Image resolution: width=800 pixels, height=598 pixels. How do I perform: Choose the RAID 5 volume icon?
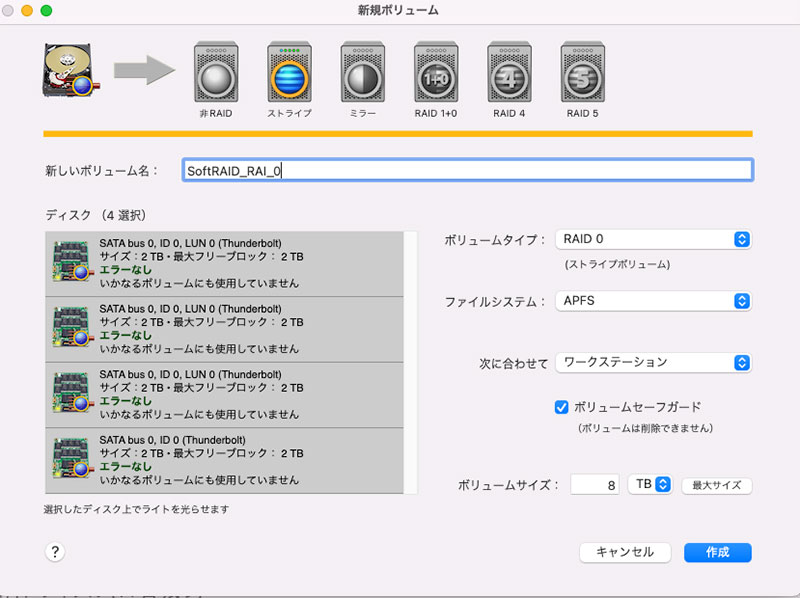click(x=583, y=73)
